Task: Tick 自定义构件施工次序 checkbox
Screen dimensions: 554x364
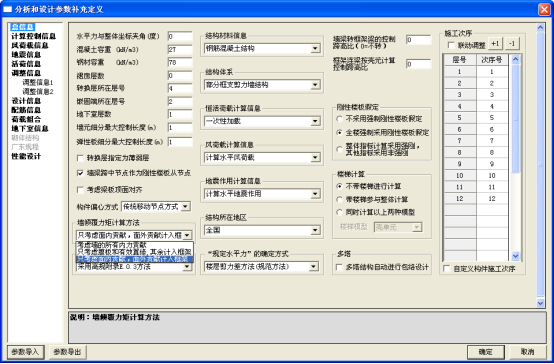Action: [x=447, y=269]
